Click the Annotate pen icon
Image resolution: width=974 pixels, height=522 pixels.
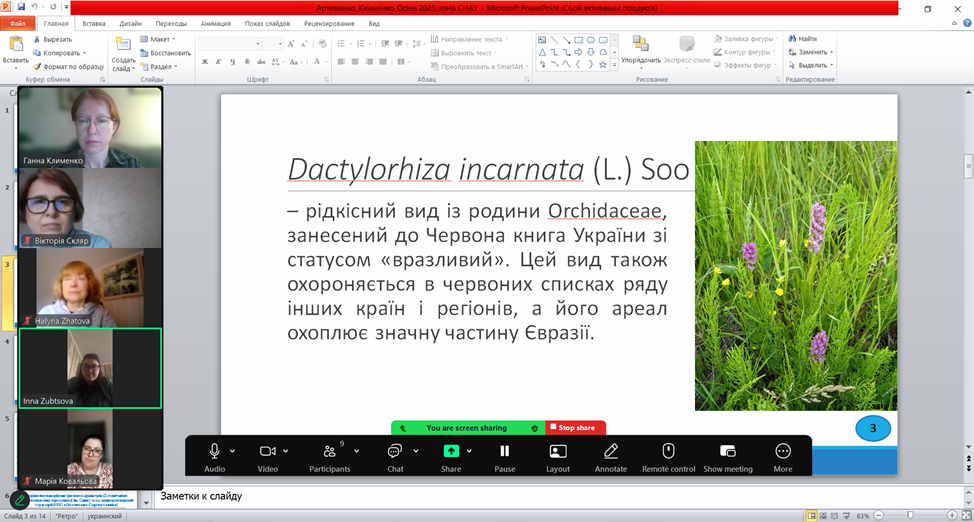(611, 452)
